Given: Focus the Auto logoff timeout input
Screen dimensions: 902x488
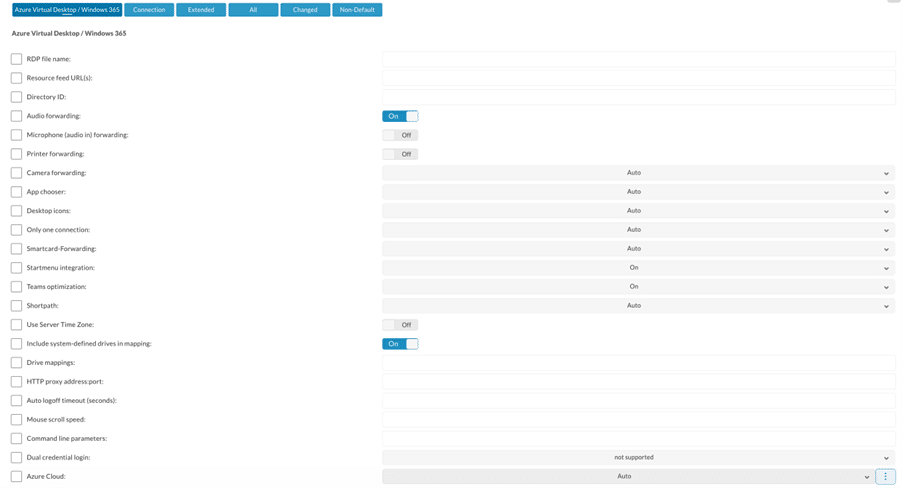Looking at the screenshot, I should tap(639, 401).
